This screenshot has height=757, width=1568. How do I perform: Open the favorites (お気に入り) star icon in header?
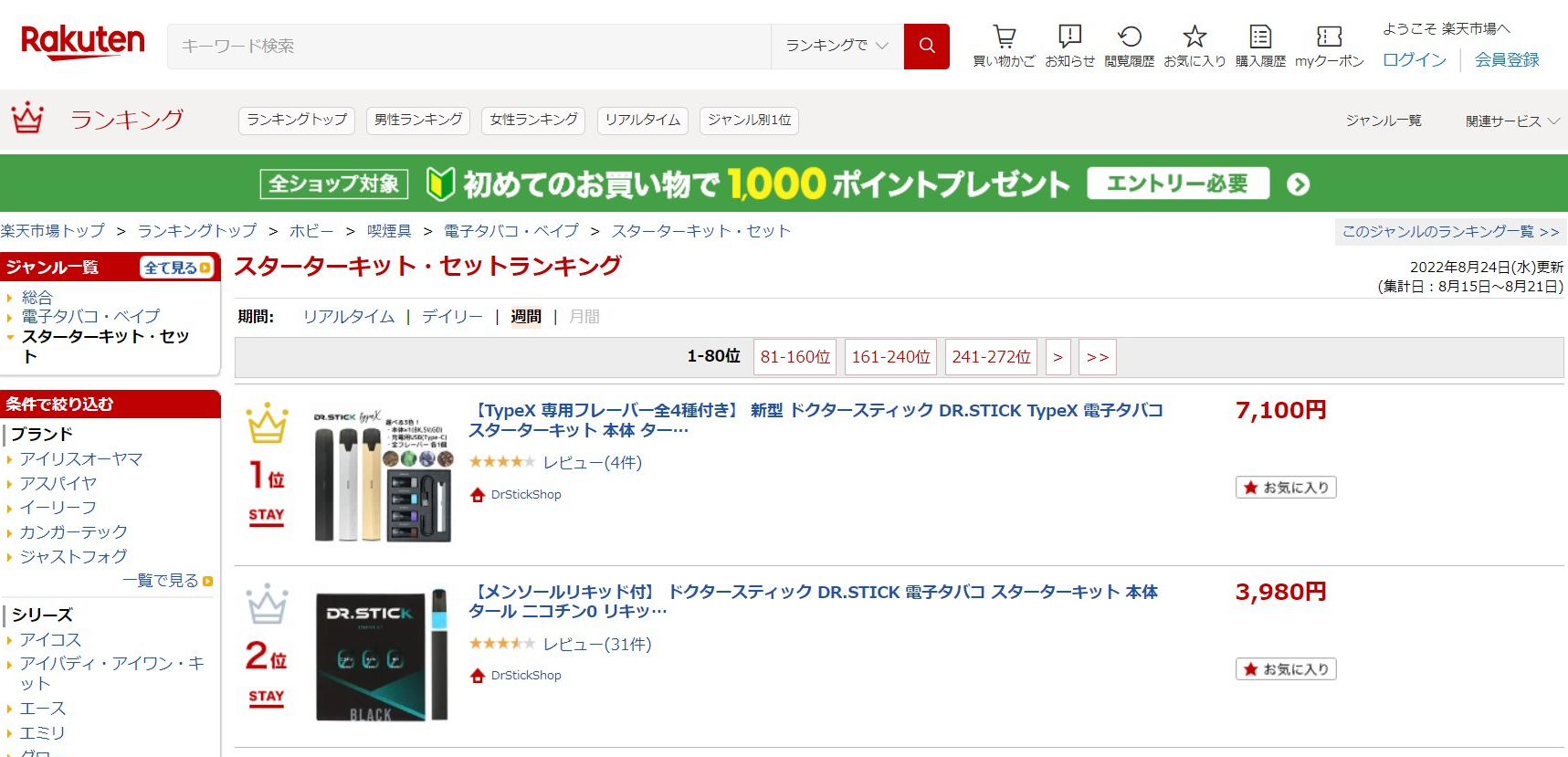point(1194,37)
